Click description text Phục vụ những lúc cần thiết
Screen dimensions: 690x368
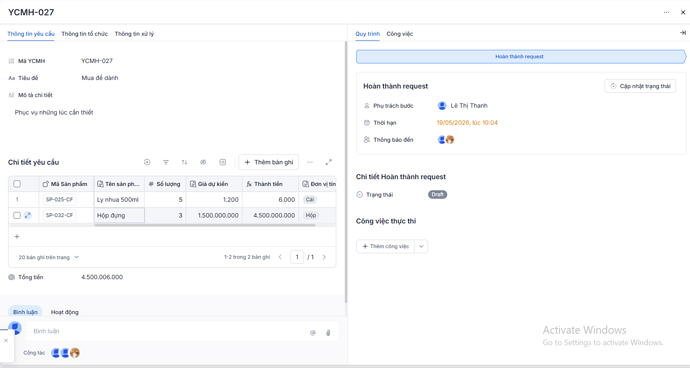(54, 113)
